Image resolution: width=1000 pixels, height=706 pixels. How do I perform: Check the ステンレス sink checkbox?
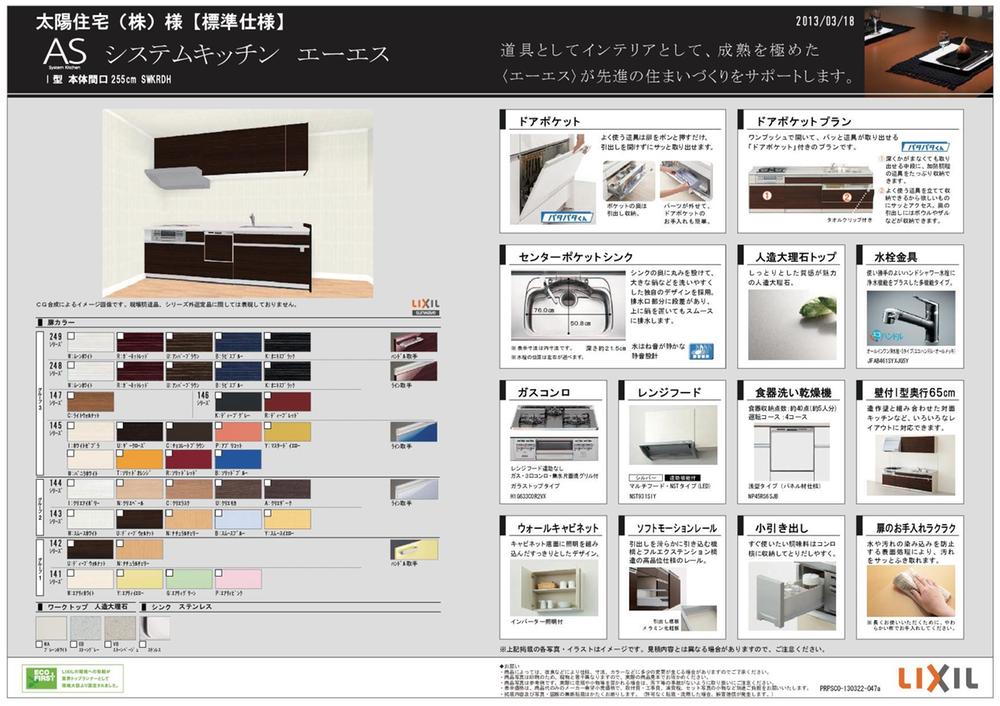point(141,644)
